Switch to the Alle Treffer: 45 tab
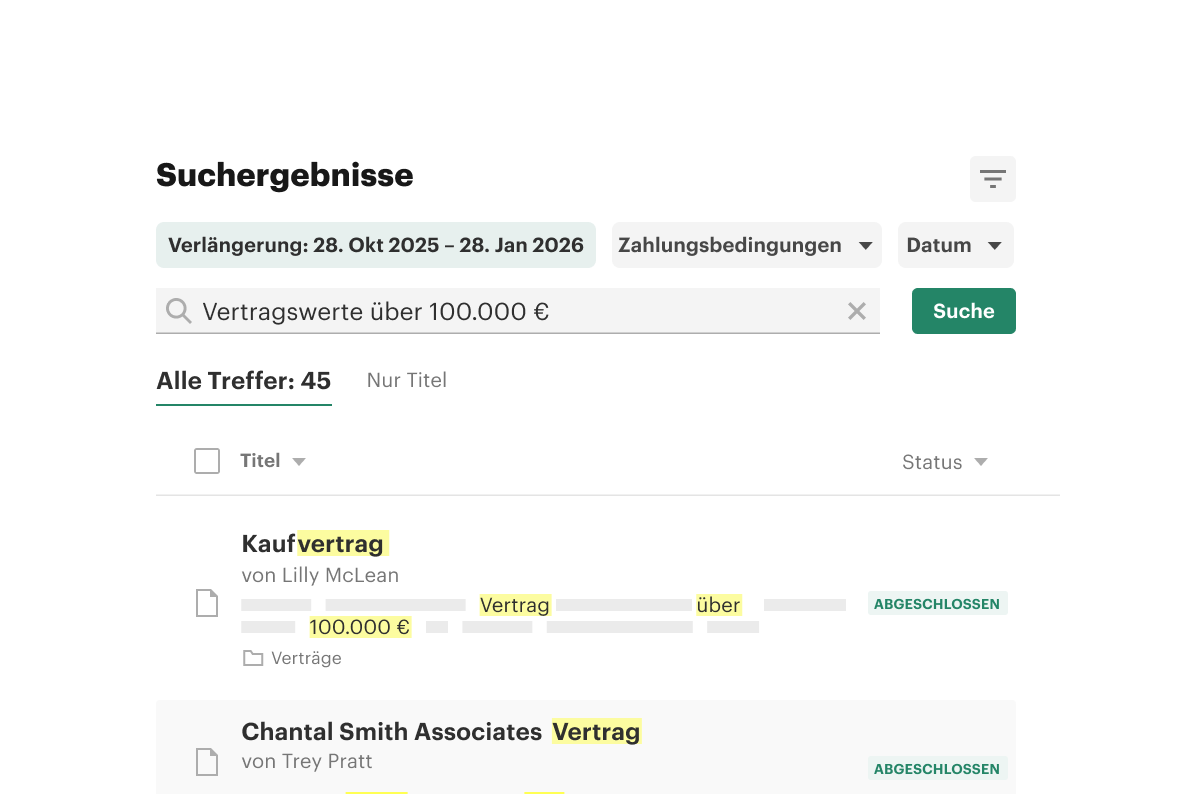Image resolution: width=1180 pixels, height=794 pixels. coord(244,381)
